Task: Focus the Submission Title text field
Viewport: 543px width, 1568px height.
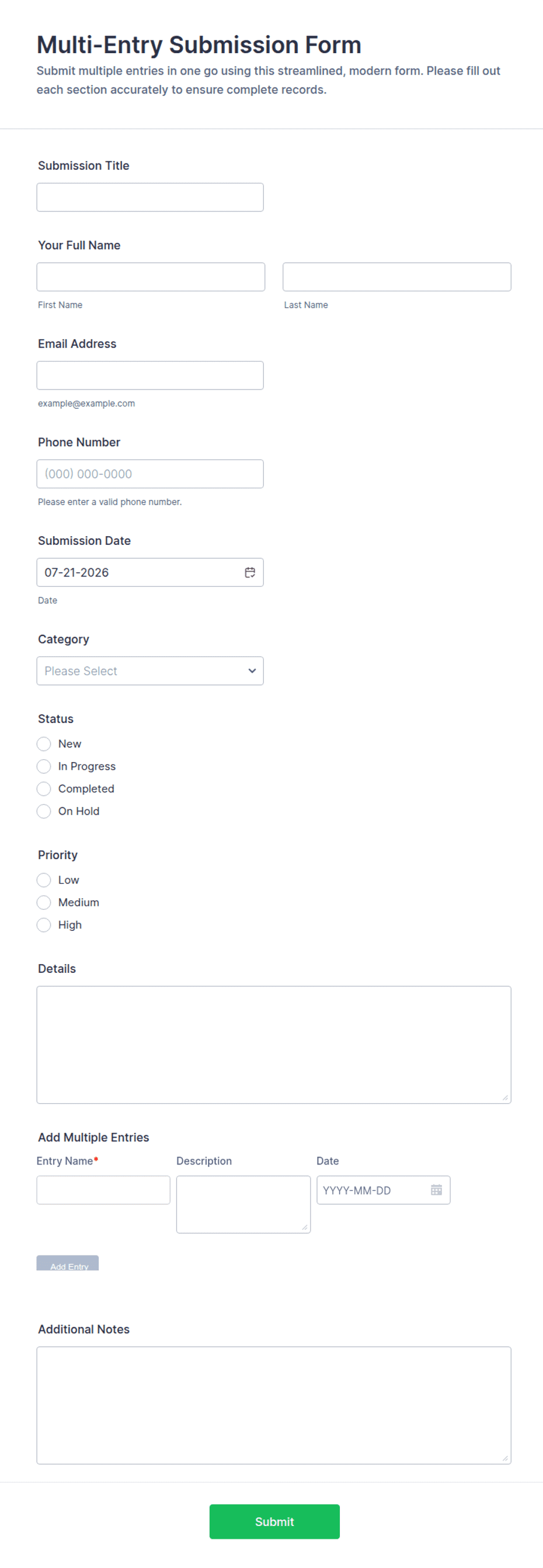Action: pos(149,197)
